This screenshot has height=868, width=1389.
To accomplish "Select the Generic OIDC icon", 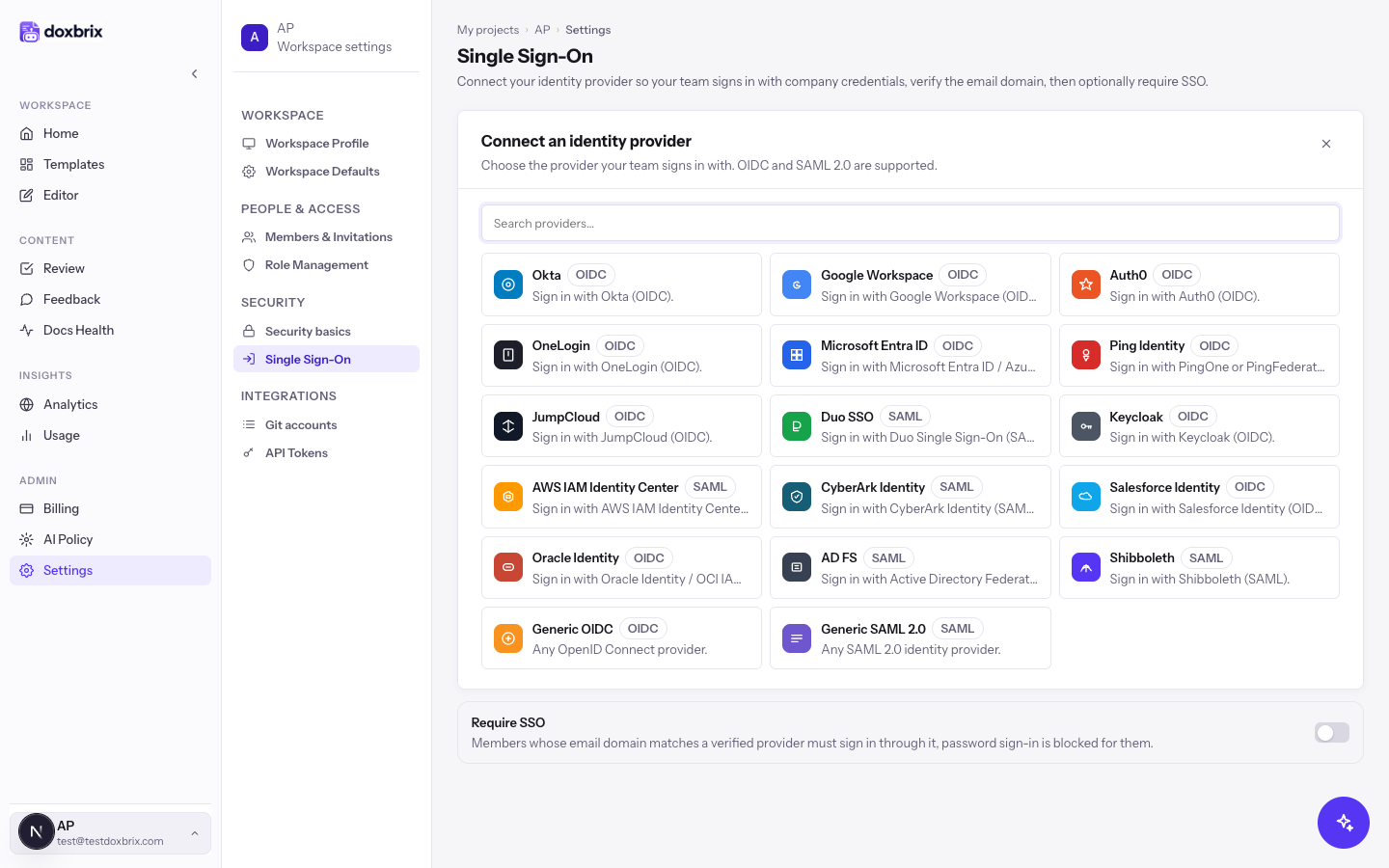I will pyautogui.click(x=508, y=638).
